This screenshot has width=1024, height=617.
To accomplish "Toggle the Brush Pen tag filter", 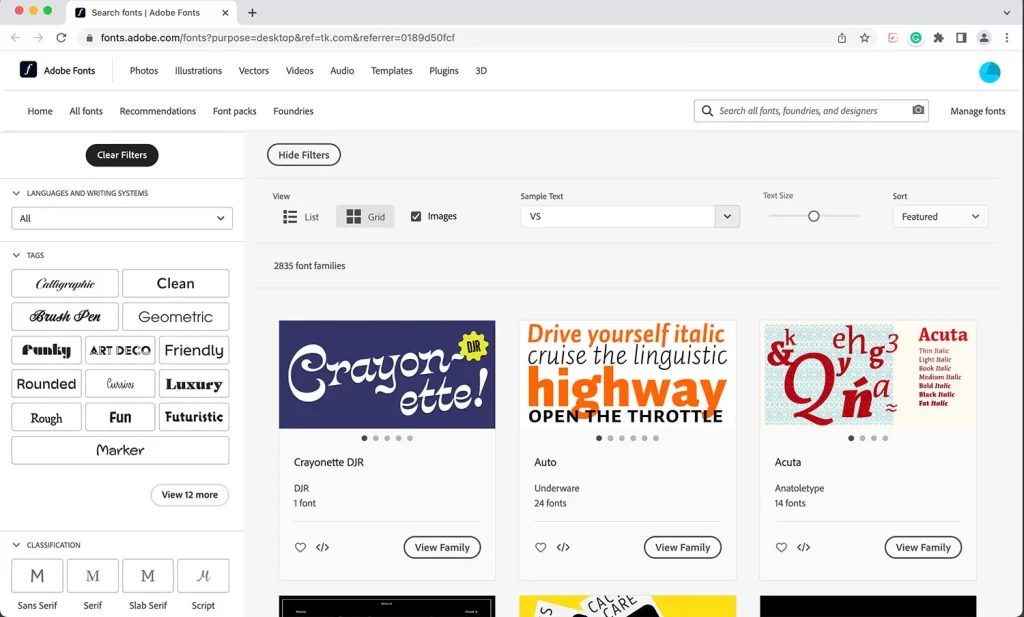I will 65,317.
